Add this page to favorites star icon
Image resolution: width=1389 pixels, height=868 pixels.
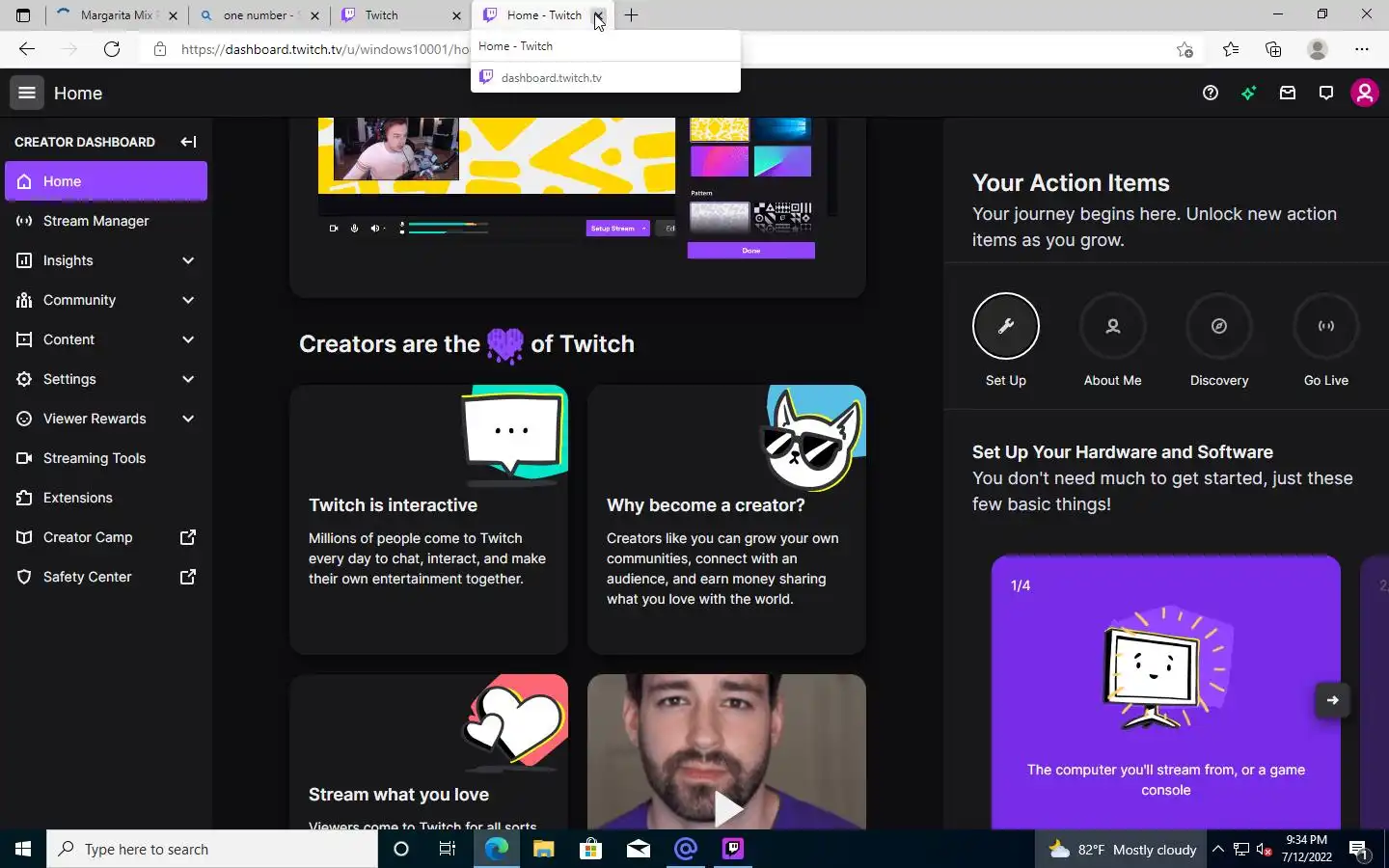click(x=1185, y=49)
